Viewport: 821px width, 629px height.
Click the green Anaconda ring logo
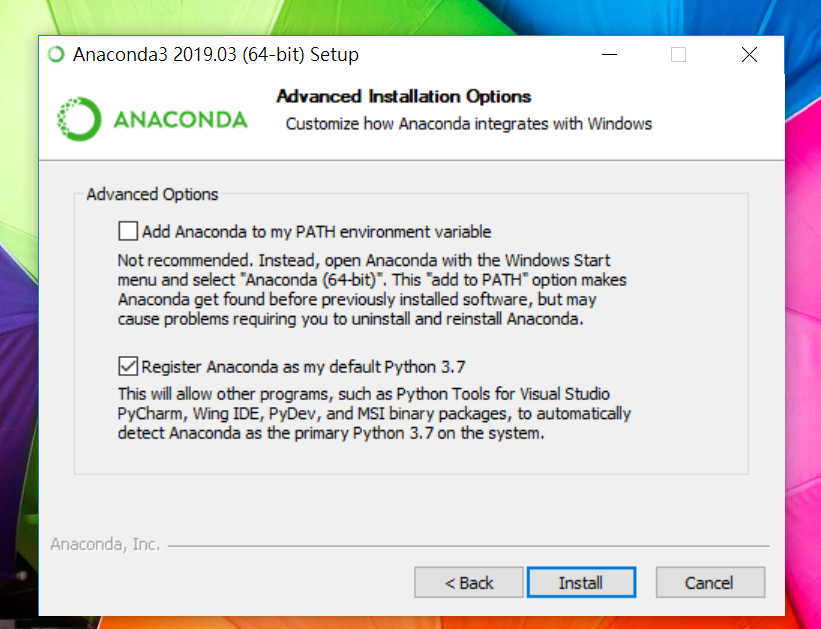[x=79, y=119]
